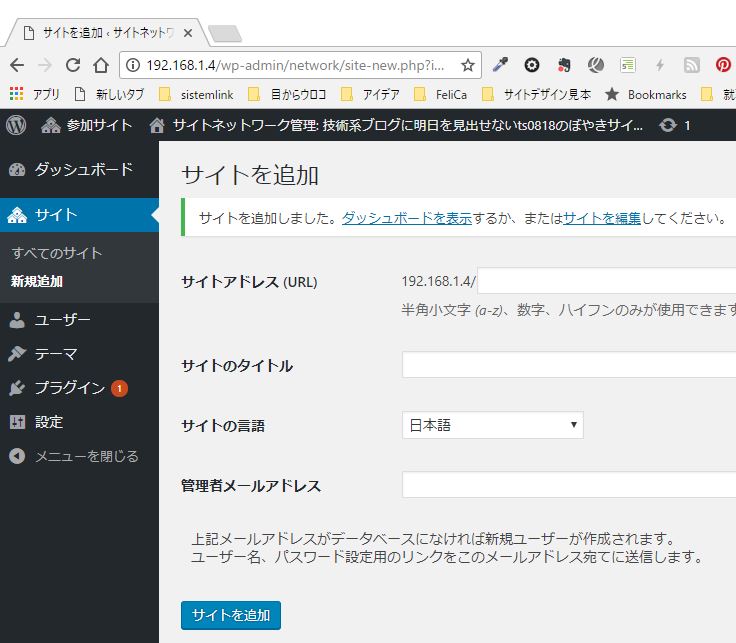Click the browser forward arrow
Screen dimensions: 736x643
[45, 65]
